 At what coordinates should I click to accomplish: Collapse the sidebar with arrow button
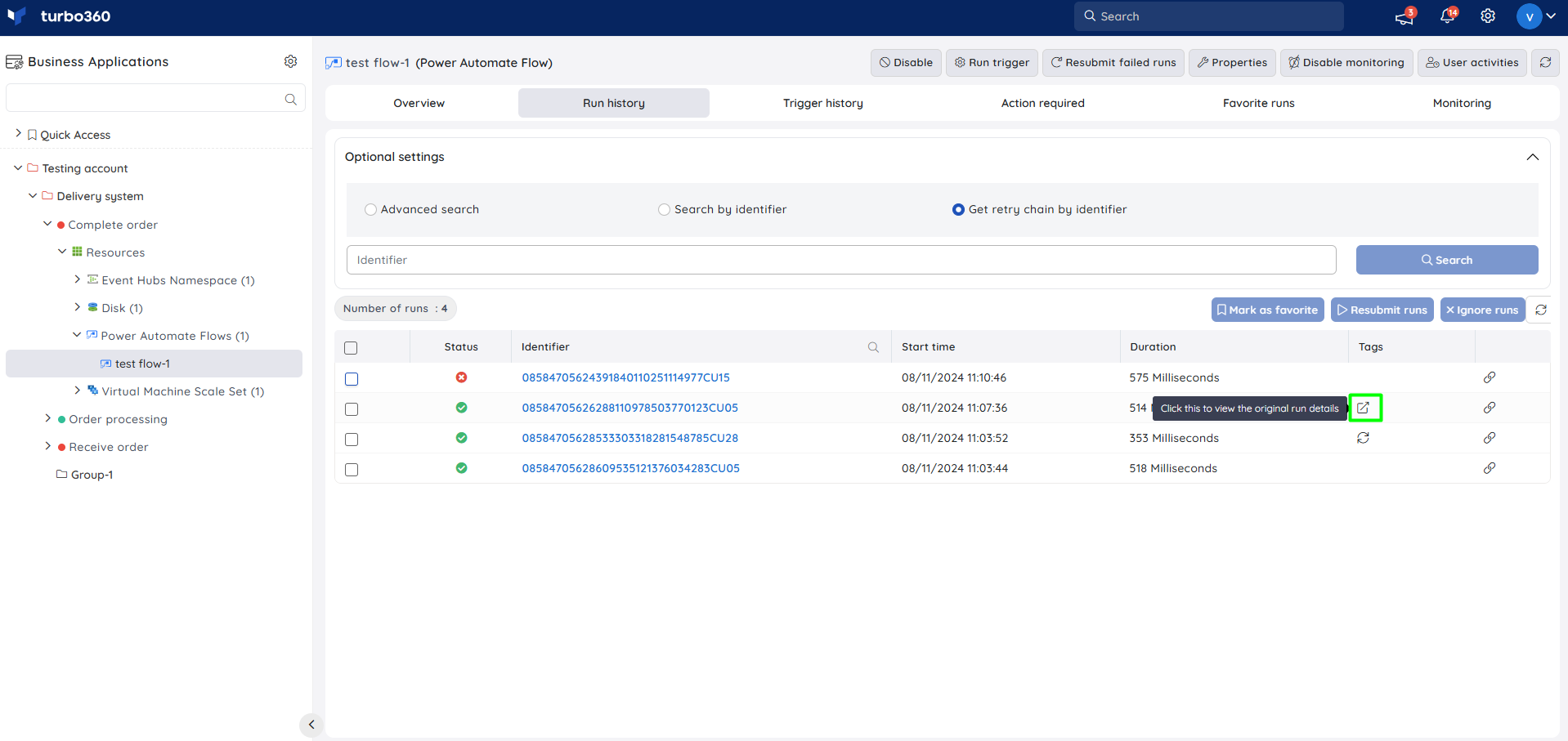tap(311, 725)
